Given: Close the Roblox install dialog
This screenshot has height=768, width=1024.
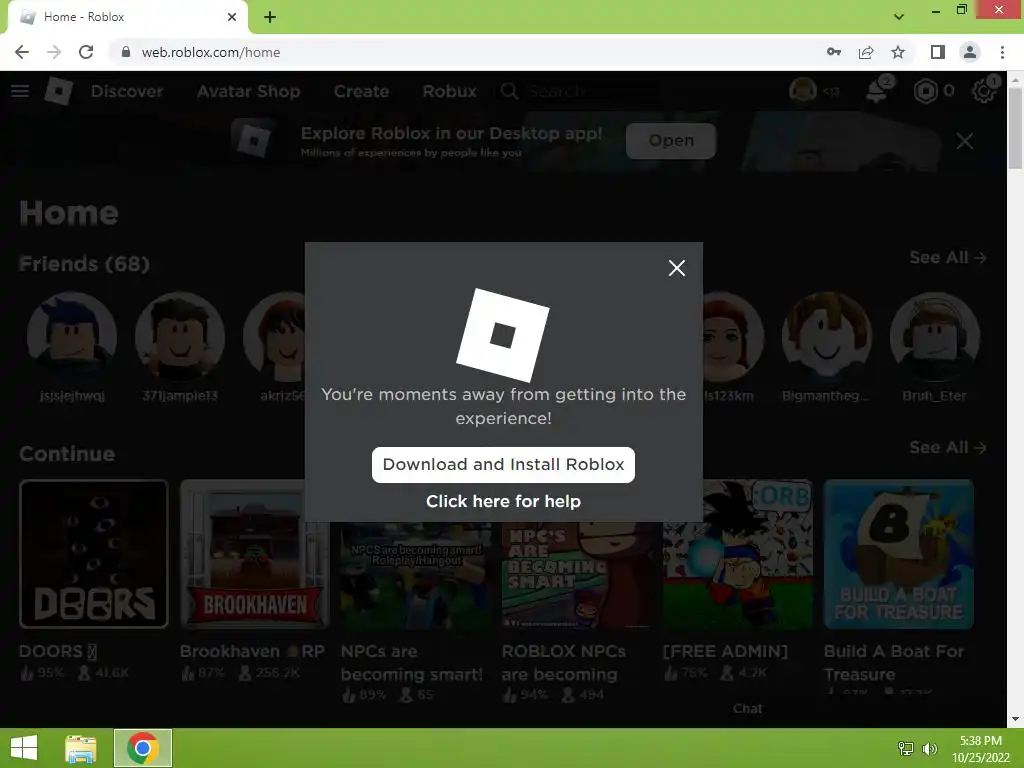Looking at the screenshot, I should (x=677, y=268).
